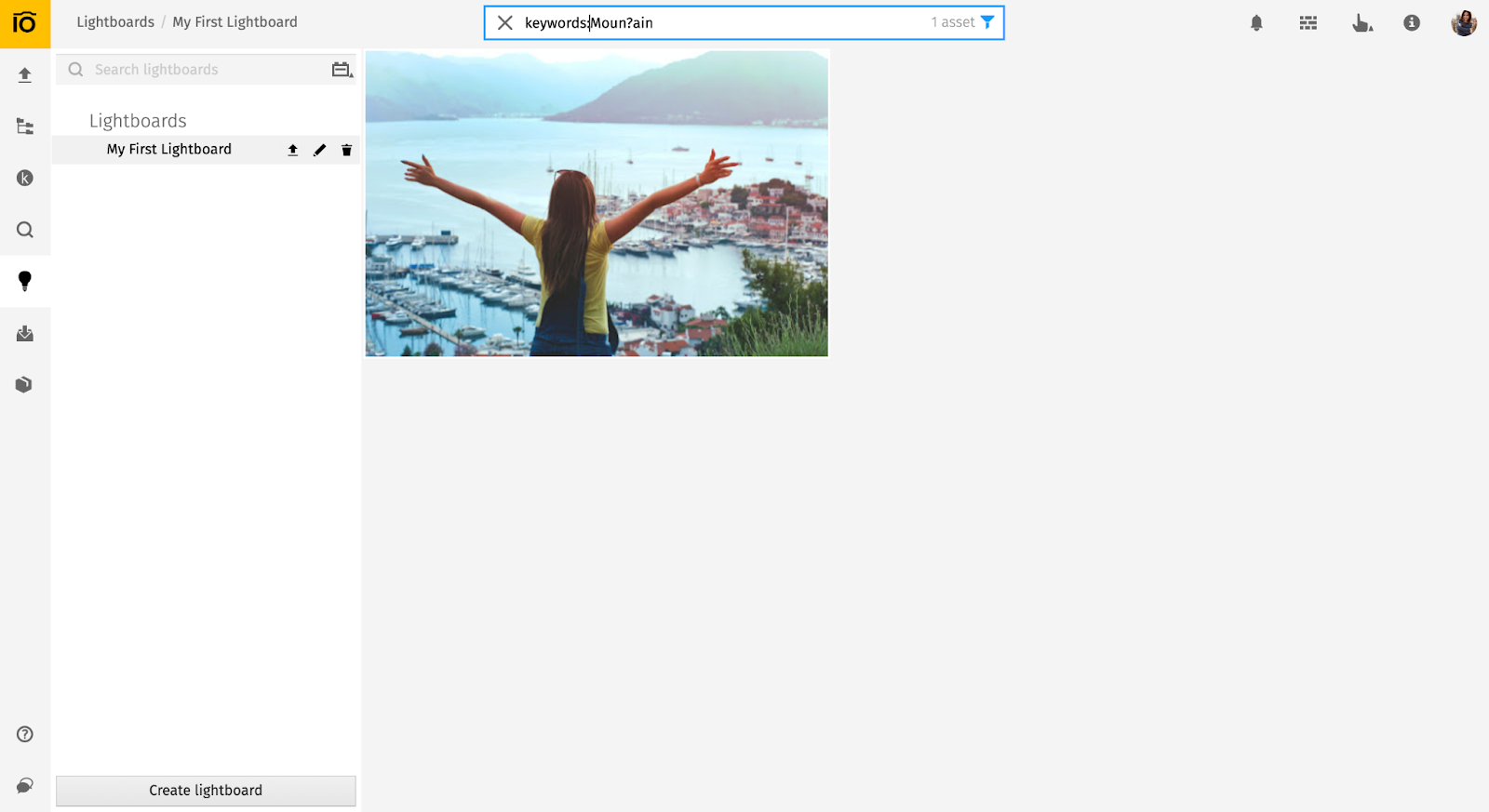
Task: Click the Create lightboard button
Action: pos(206,791)
